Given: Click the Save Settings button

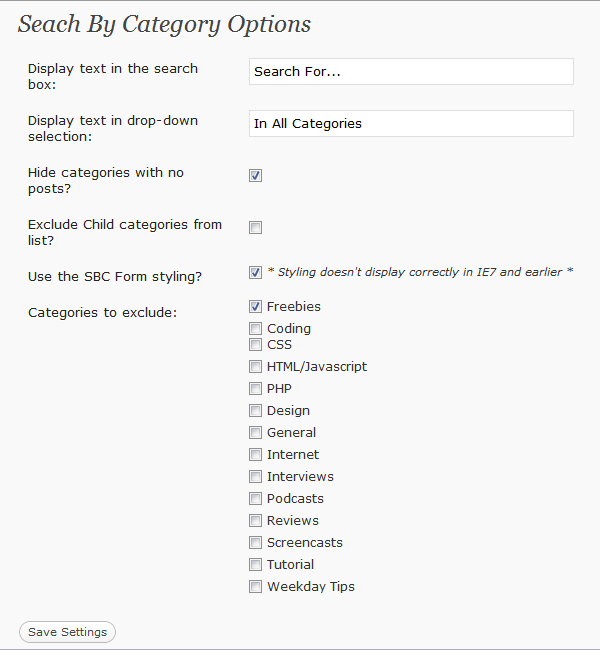Looking at the screenshot, I should tap(67, 632).
